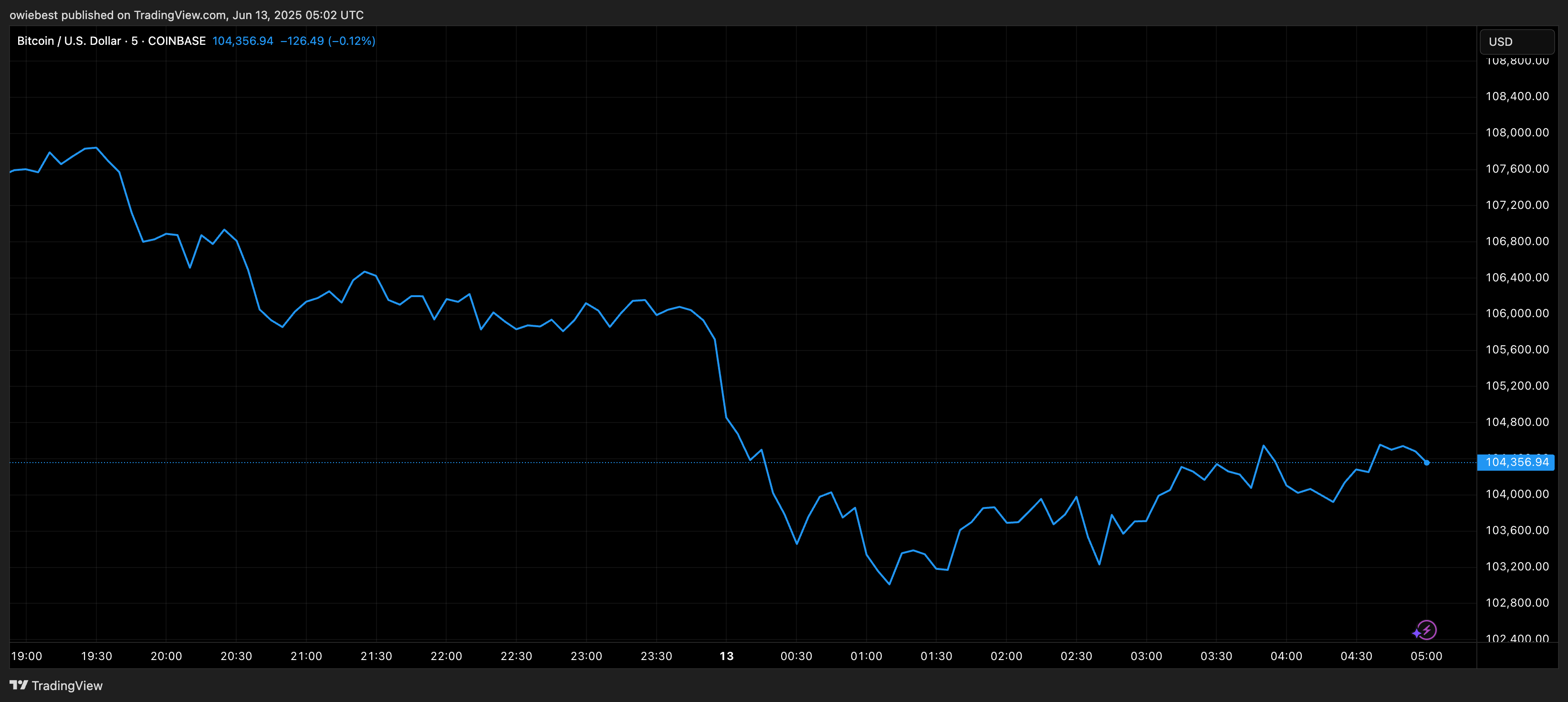Click the 104,356.94 price axis label
Viewport: 1568px width, 702px height.
click(x=1516, y=462)
